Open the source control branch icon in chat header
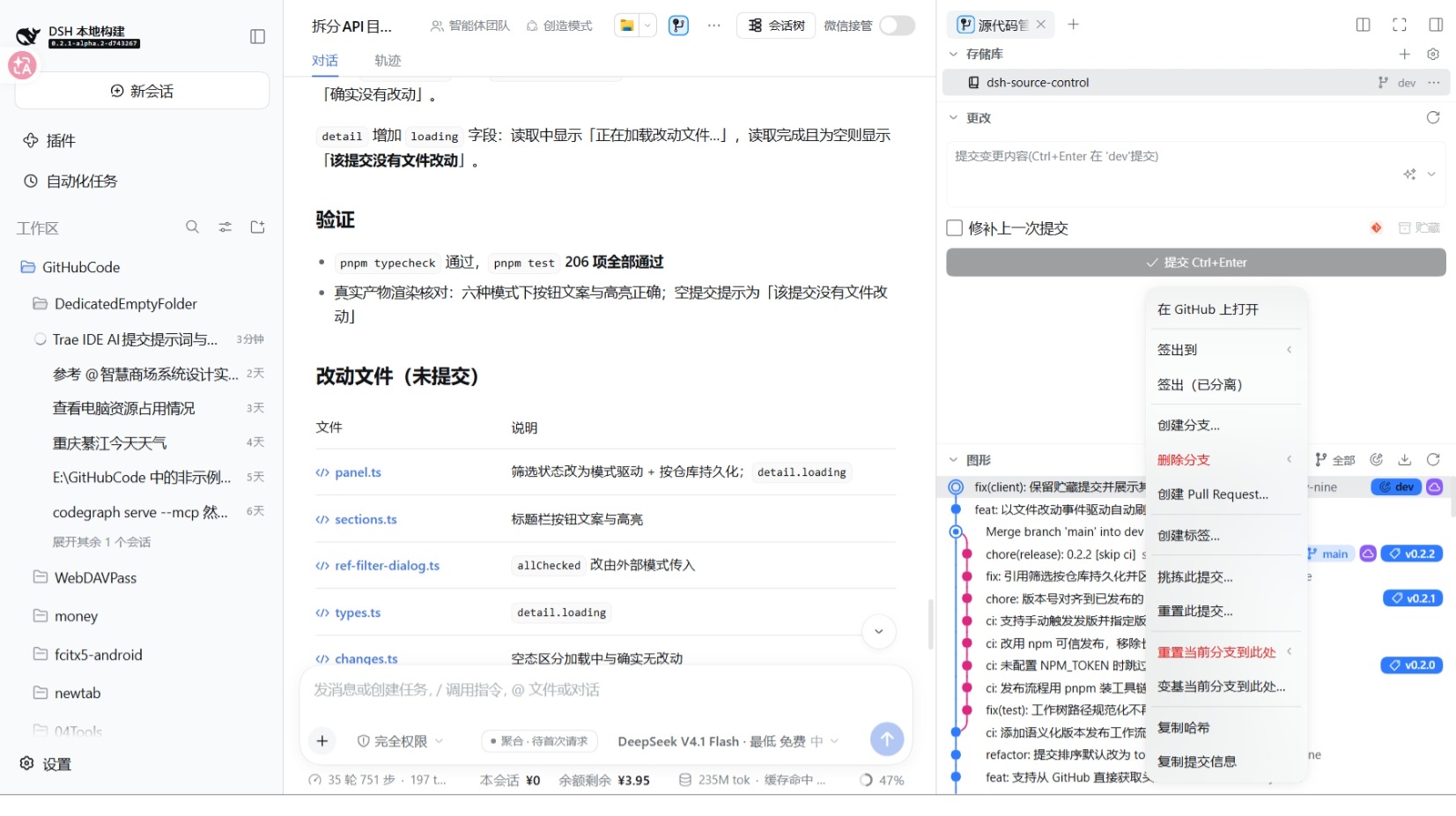This screenshot has height=816, width=1456. [x=678, y=26]
